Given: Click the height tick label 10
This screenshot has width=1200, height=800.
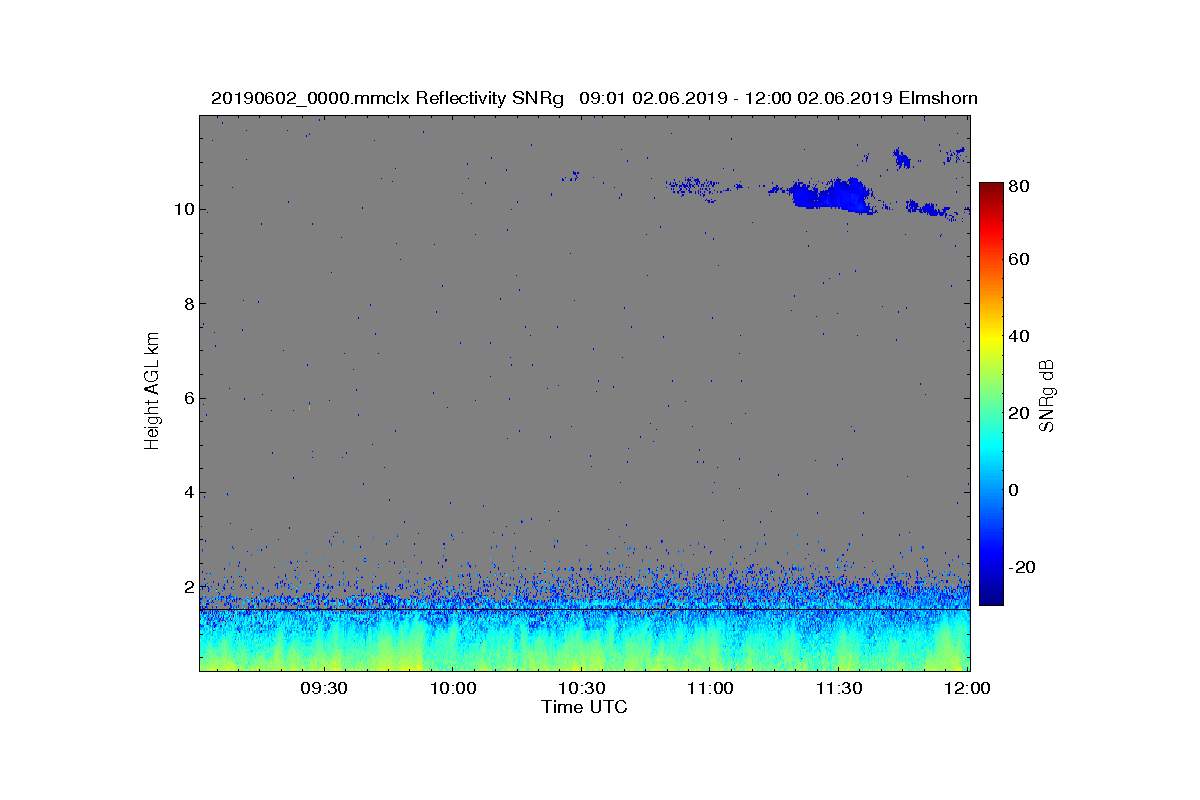Looking at the screenshot, I should (183, 210).
